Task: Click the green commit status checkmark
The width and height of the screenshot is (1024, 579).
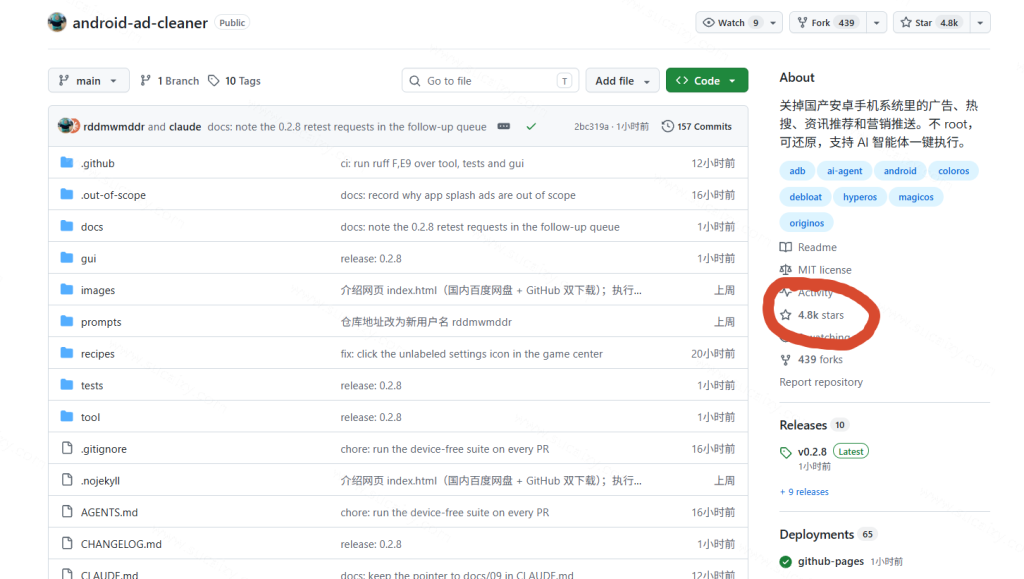Action: tap(531, 127)
